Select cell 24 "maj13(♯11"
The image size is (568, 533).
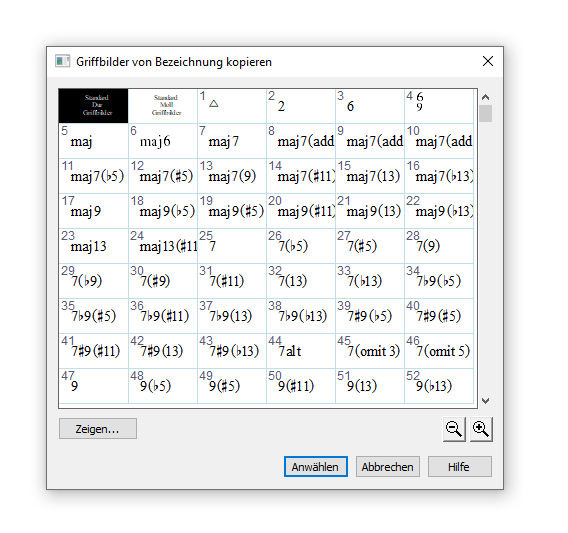pos(163,246)
